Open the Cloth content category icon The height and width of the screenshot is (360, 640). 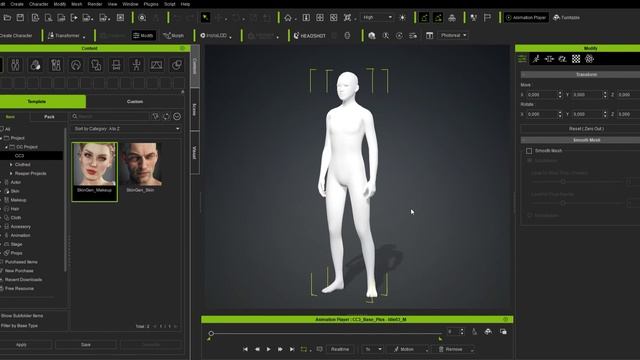click(96, 65)
